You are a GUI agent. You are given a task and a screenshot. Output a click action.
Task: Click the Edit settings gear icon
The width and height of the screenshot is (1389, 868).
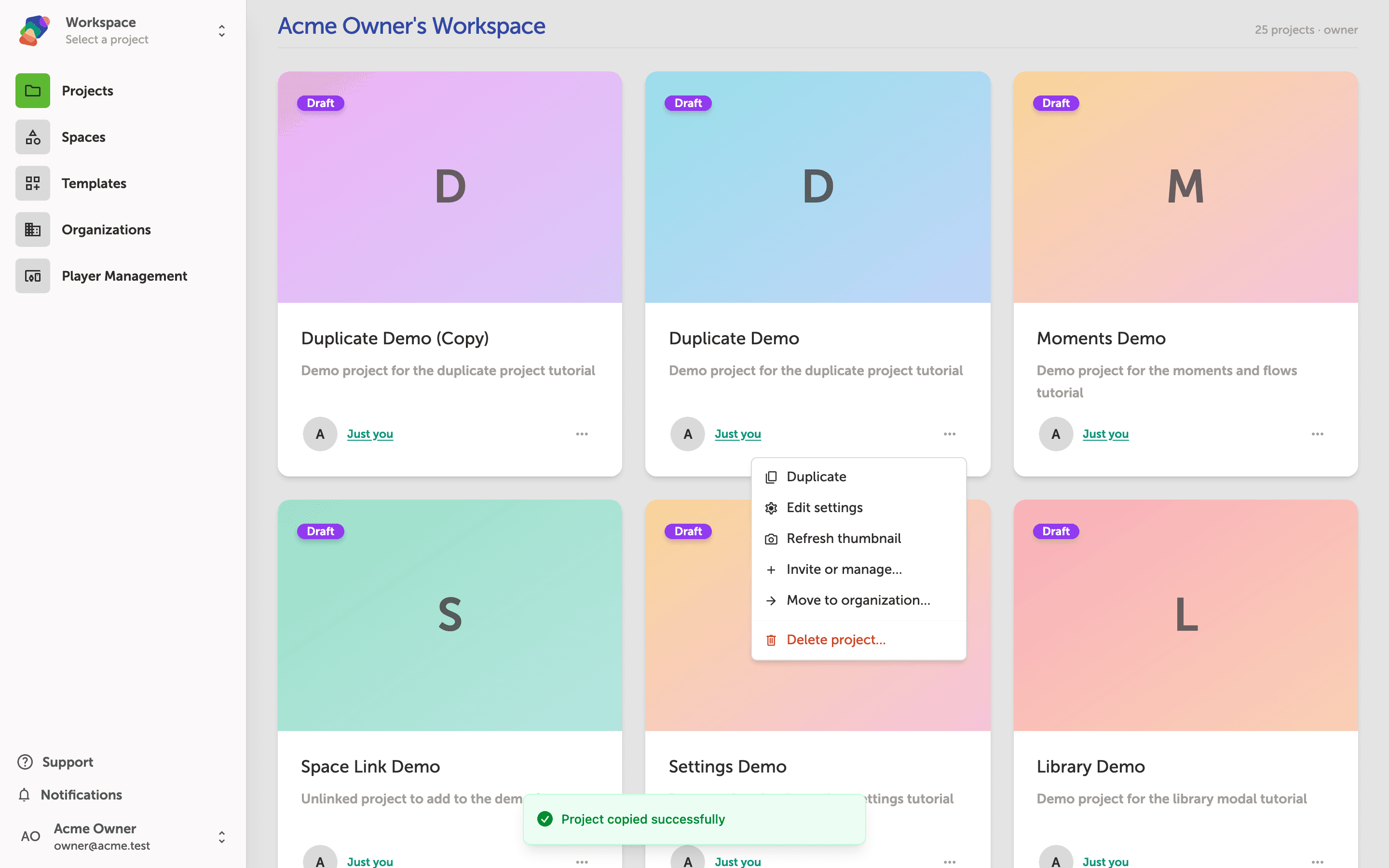[x=771, y=508]
